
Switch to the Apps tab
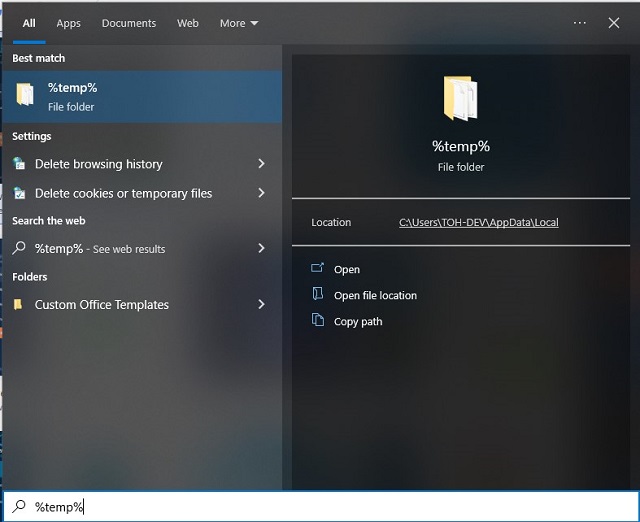click(69, 23)
